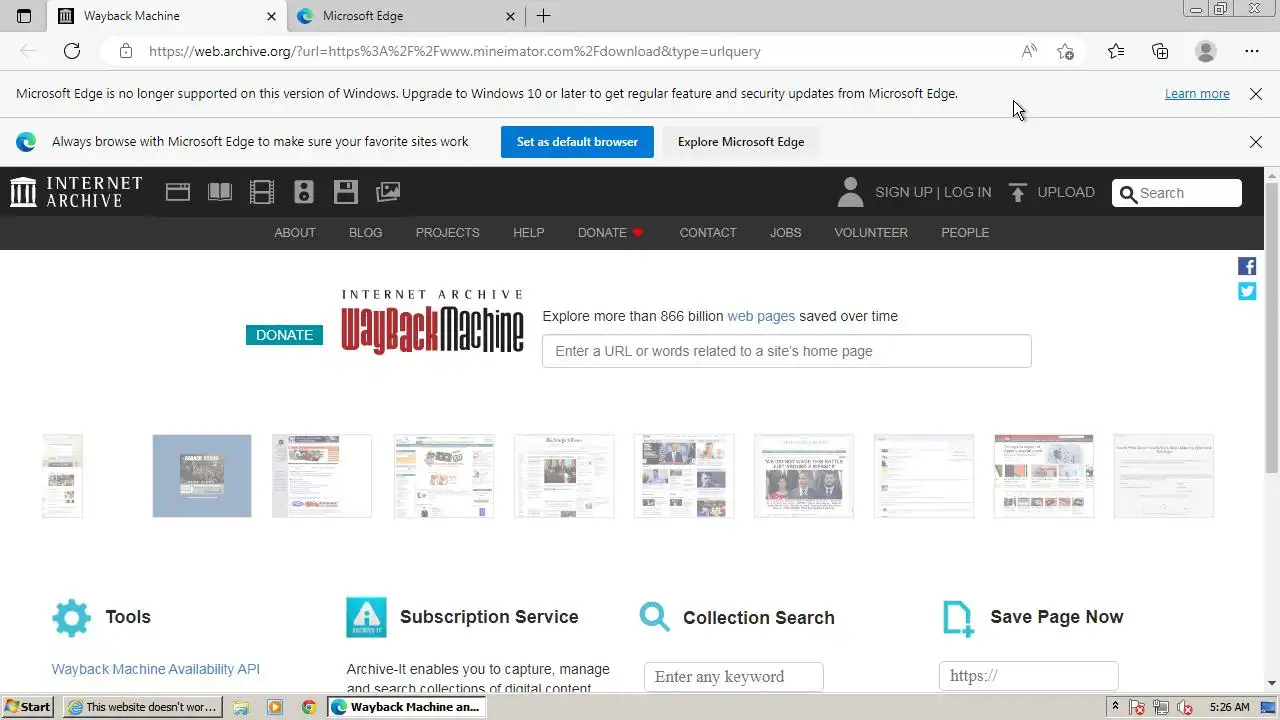The width and height of the screenshot is (1280, 720).
Task: Open the Video film icon
Action: coord(262,192)
